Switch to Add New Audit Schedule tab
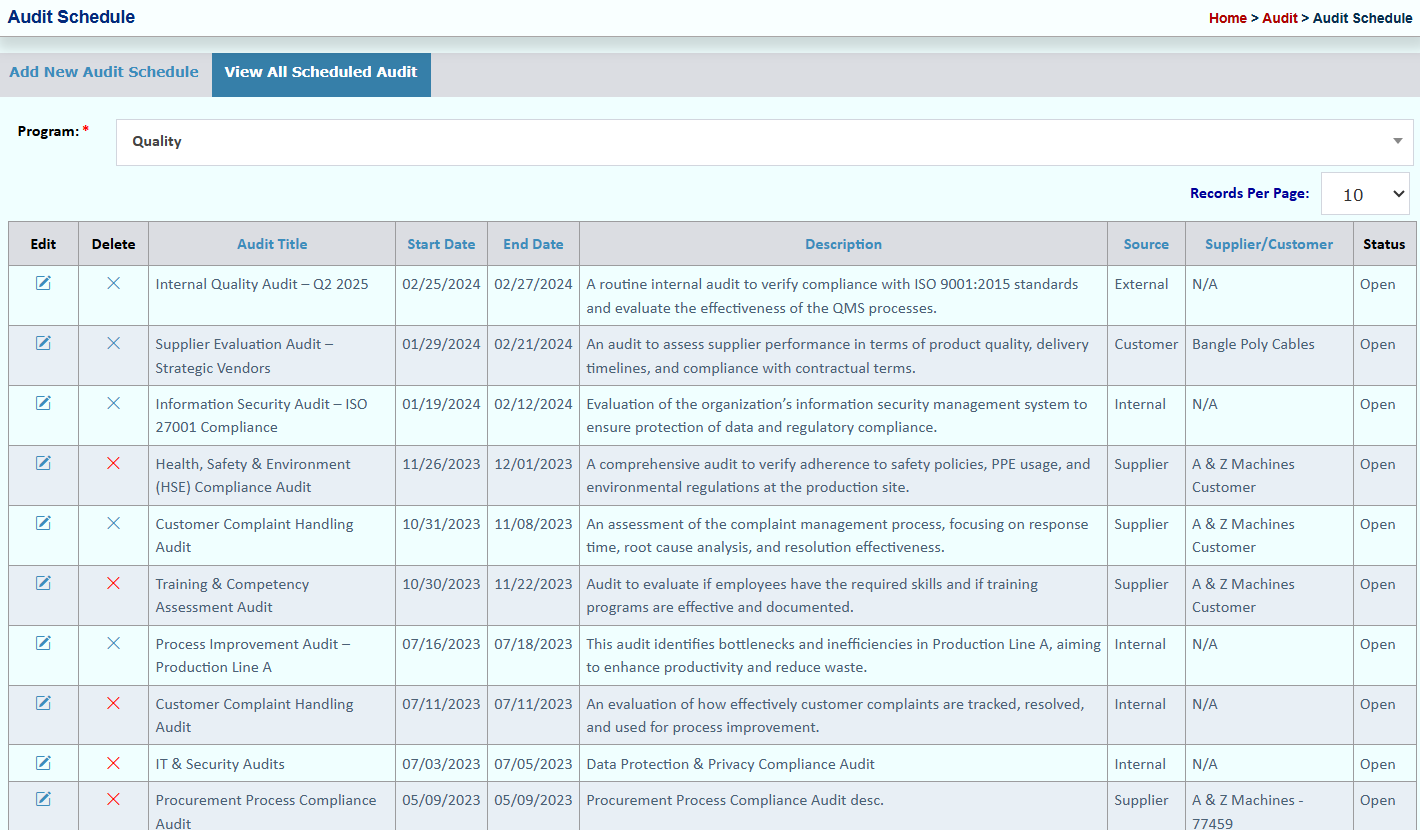This screenshot has width=1420, height=830. (104, 72)
